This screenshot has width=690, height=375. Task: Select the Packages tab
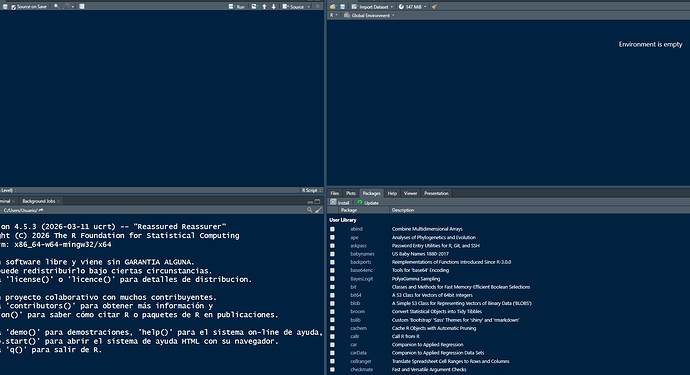pyautogui.click(x=371, y=193)
